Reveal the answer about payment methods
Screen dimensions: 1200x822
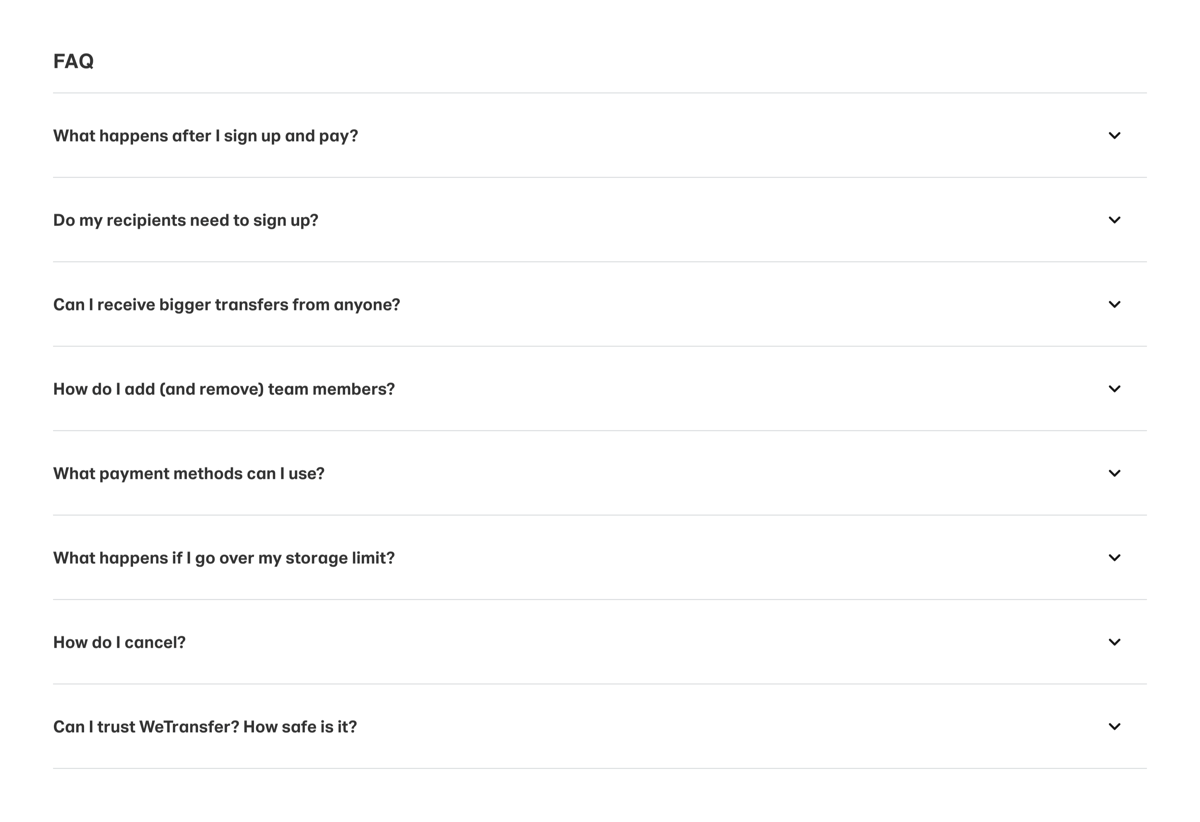point(600,473)
